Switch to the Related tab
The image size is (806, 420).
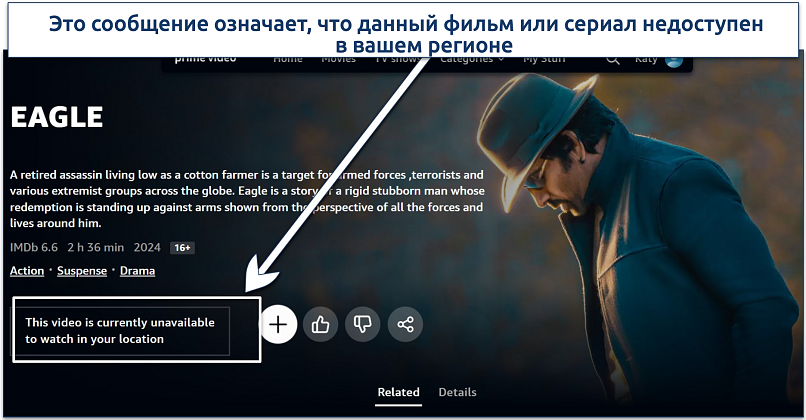coord(398,392)
